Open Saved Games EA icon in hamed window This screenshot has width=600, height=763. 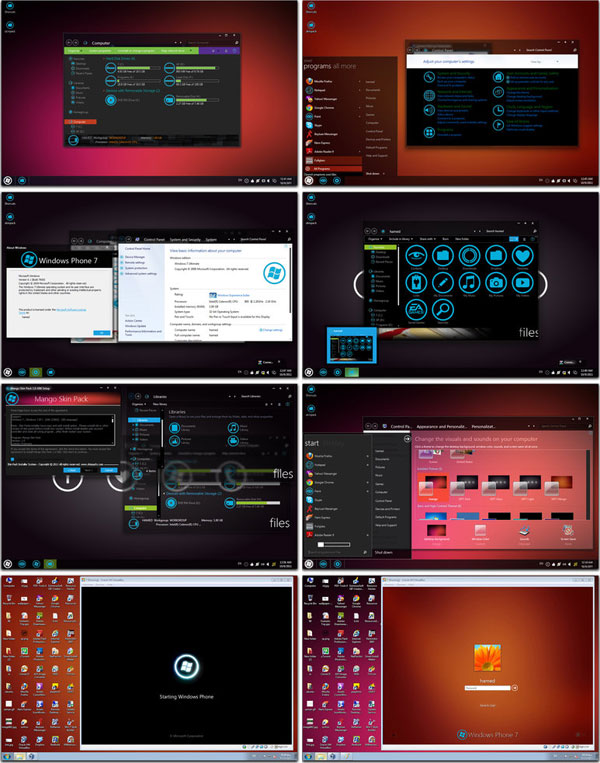click(x=416, y=309)
